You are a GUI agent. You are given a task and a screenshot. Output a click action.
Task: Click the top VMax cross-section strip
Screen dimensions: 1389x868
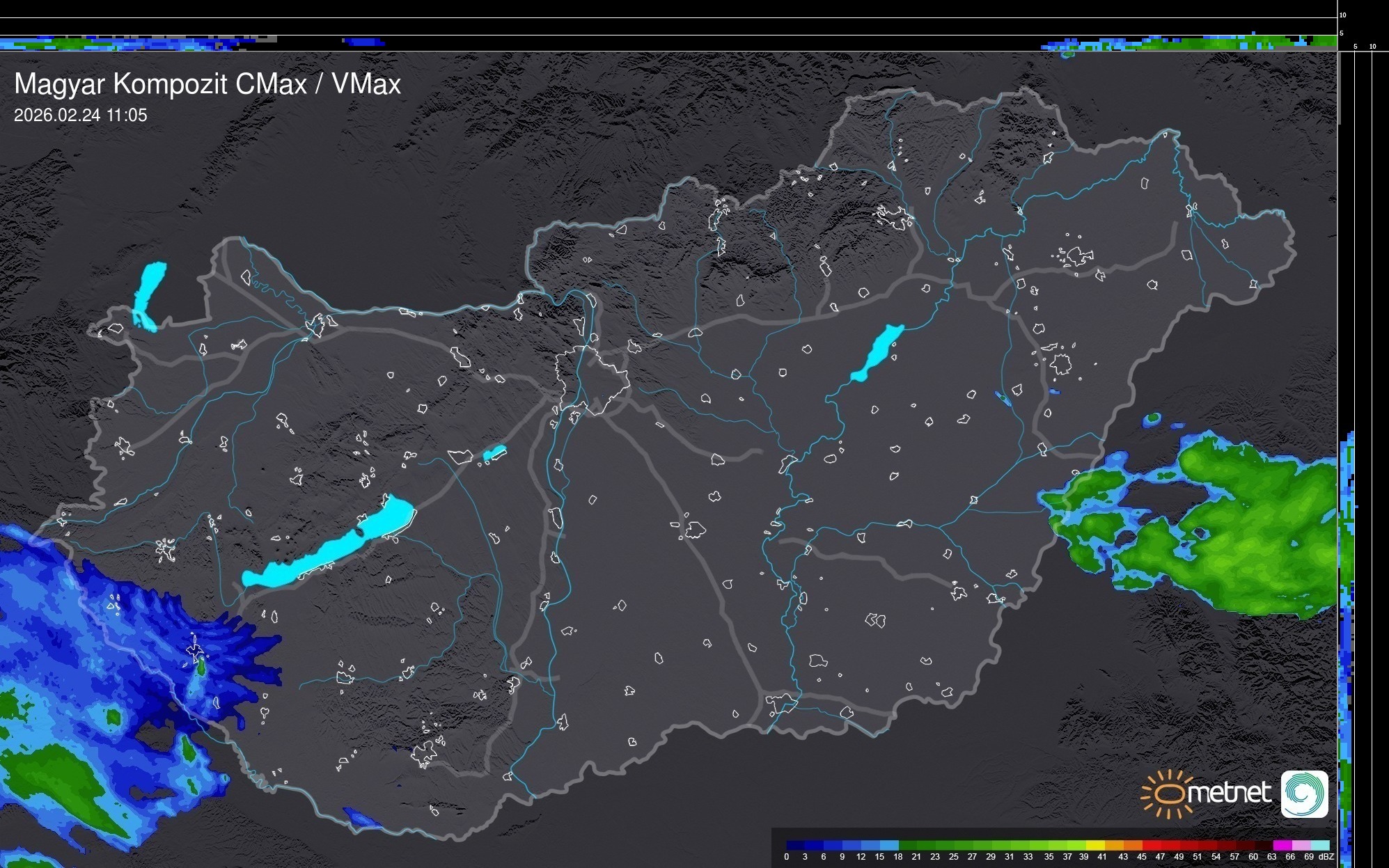(x=668, y=42)
